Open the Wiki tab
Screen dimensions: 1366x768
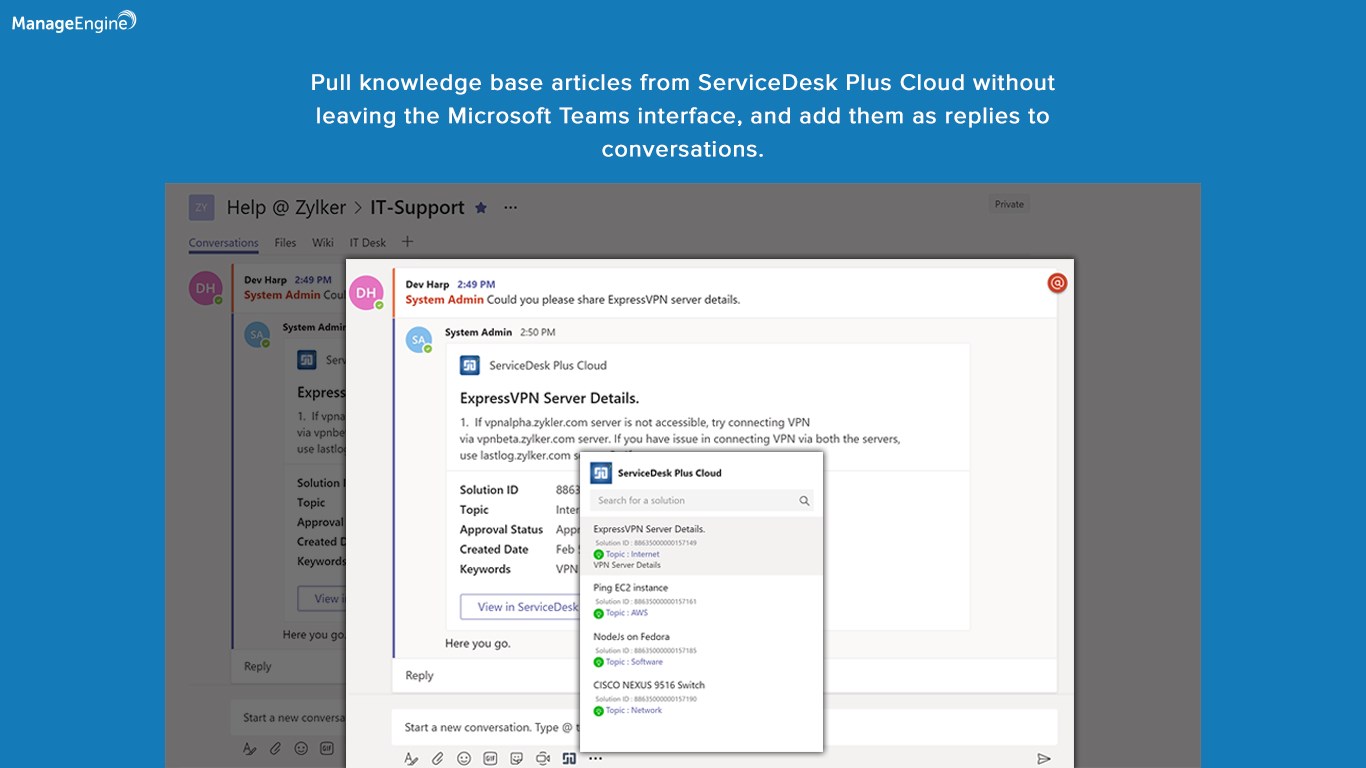(323, 242)
